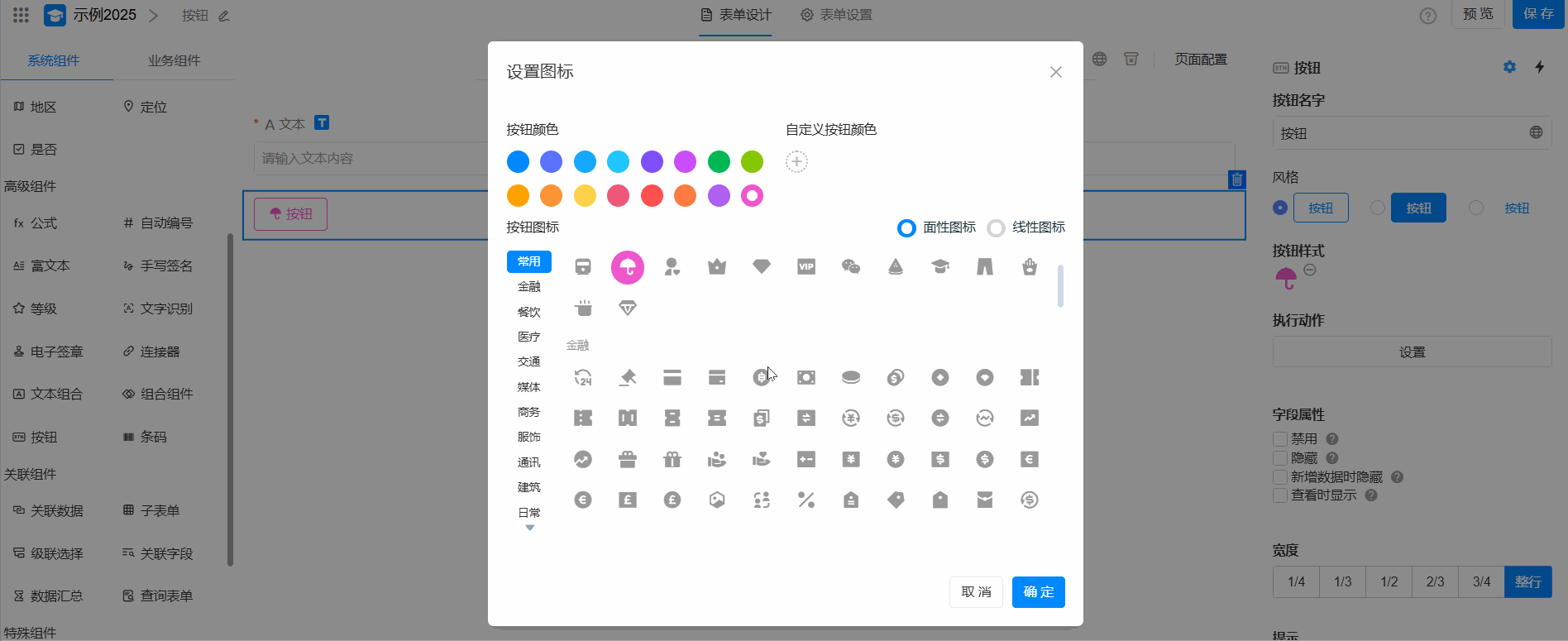
Task: Pick the percent sign icon
Action: 806,500
